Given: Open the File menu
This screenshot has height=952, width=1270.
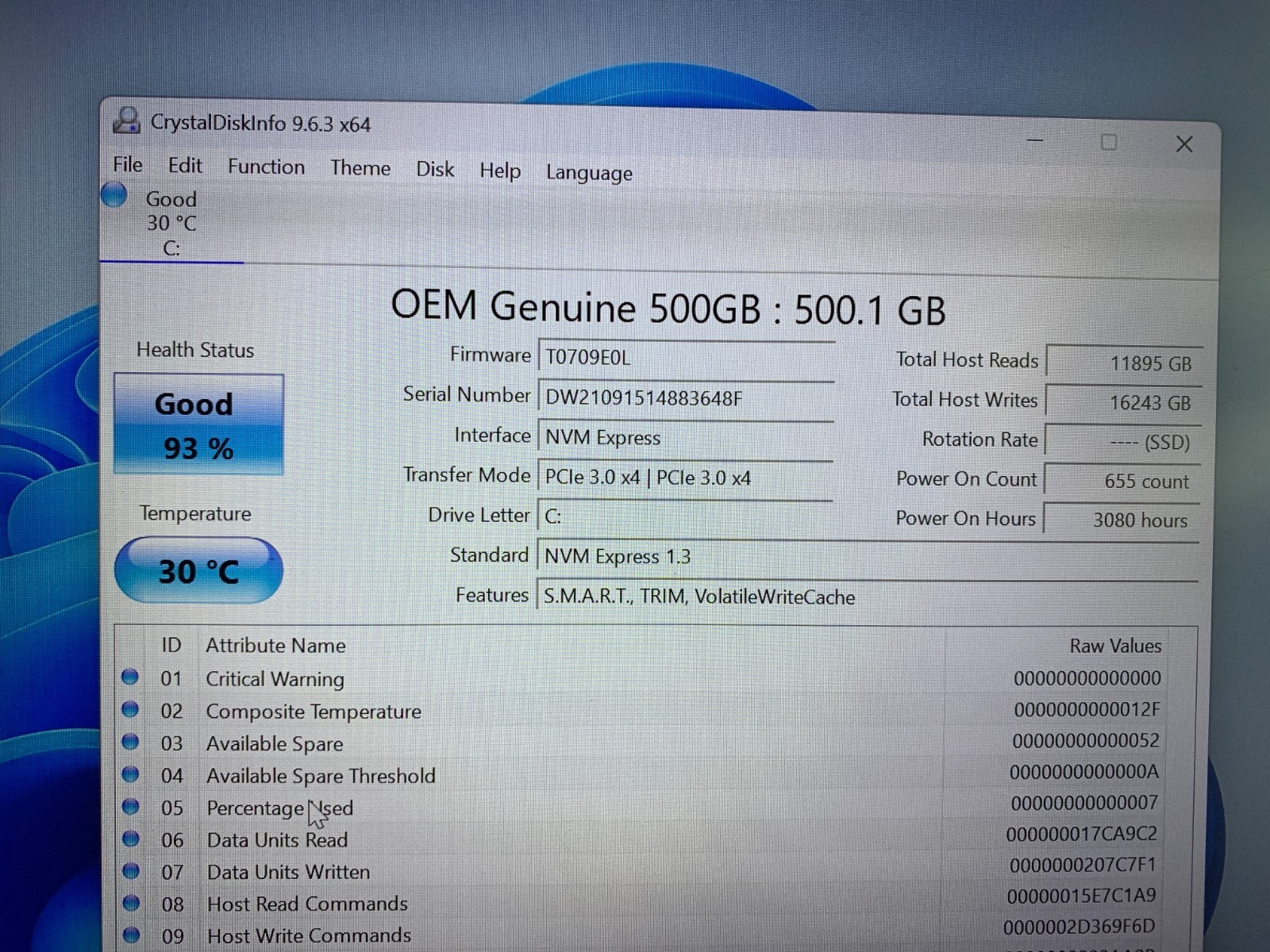Looking at the screenshot, I should point(128,164).
